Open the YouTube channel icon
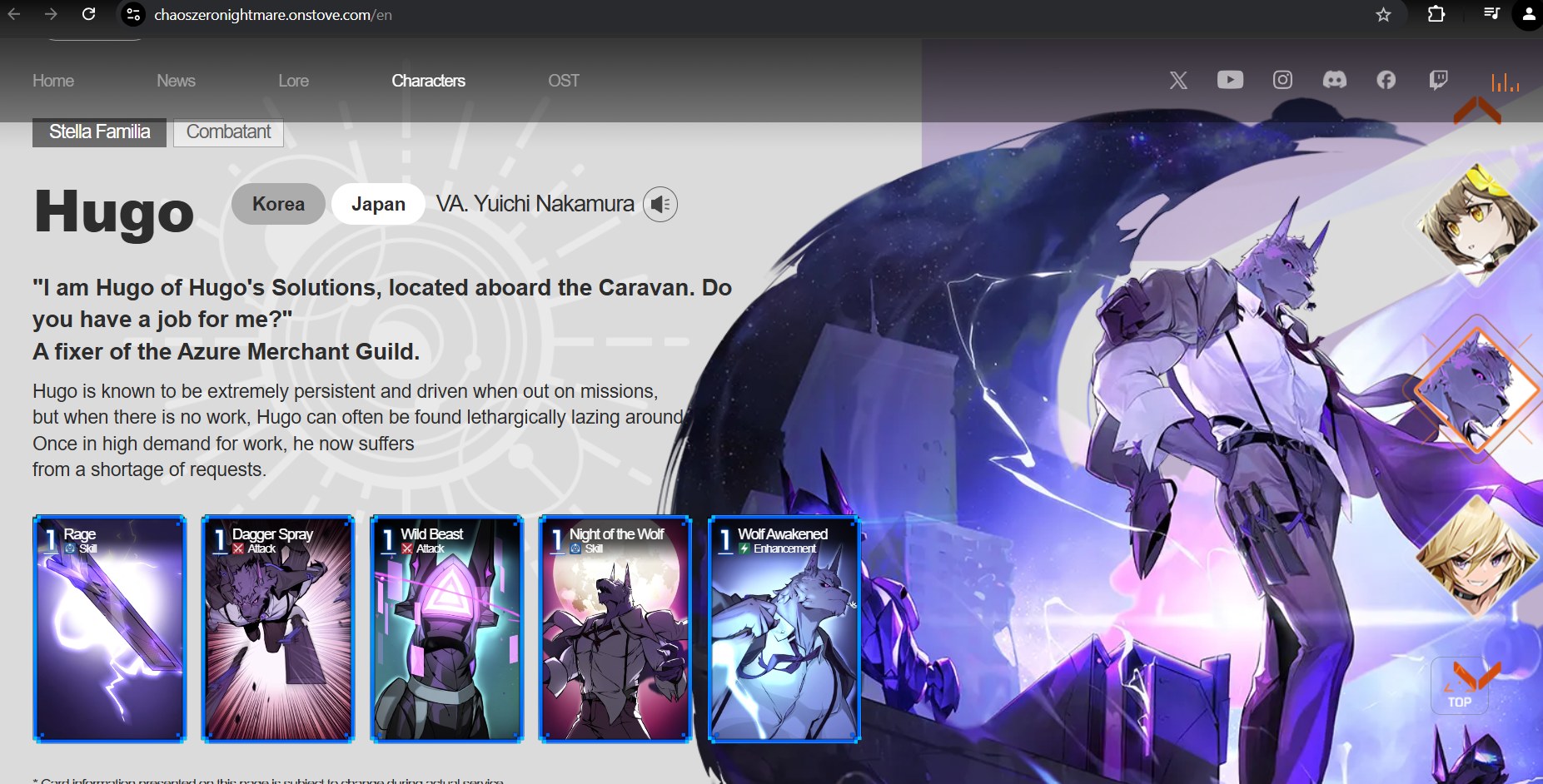The width and height of the screenshot is (1543, 784). coord(1230,80)
